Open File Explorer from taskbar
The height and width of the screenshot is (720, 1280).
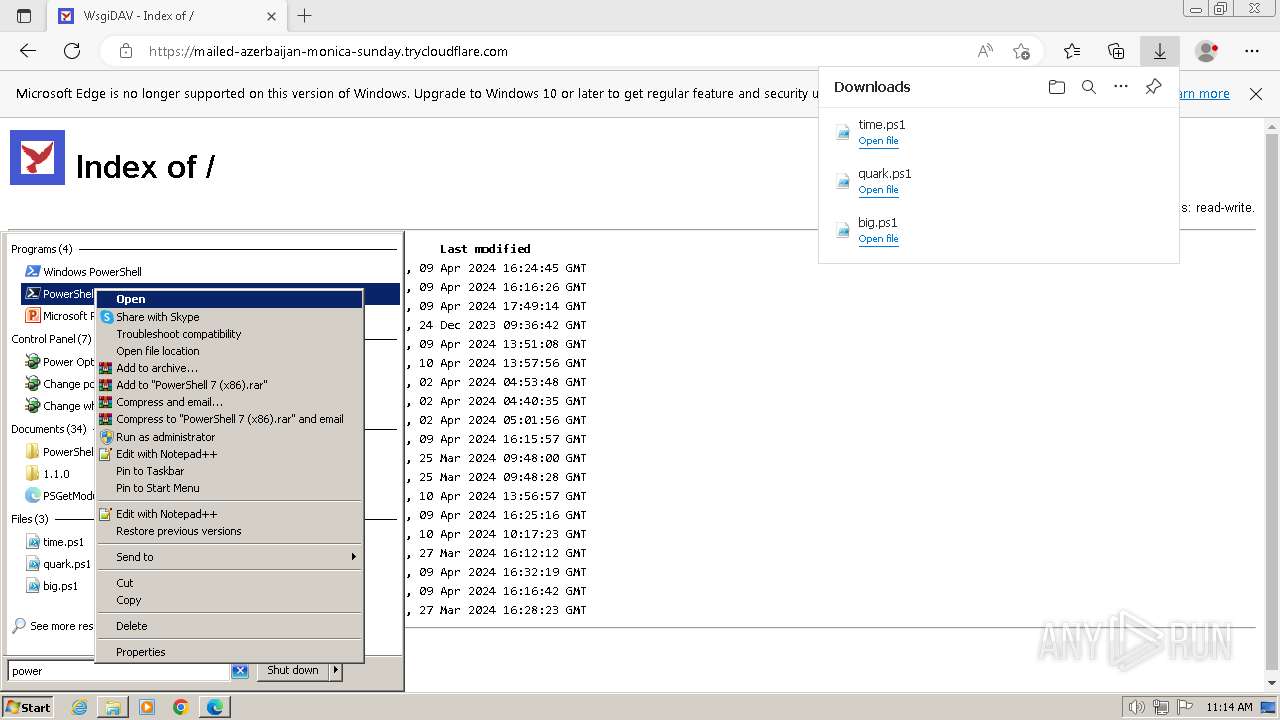(x=113, y=707)
